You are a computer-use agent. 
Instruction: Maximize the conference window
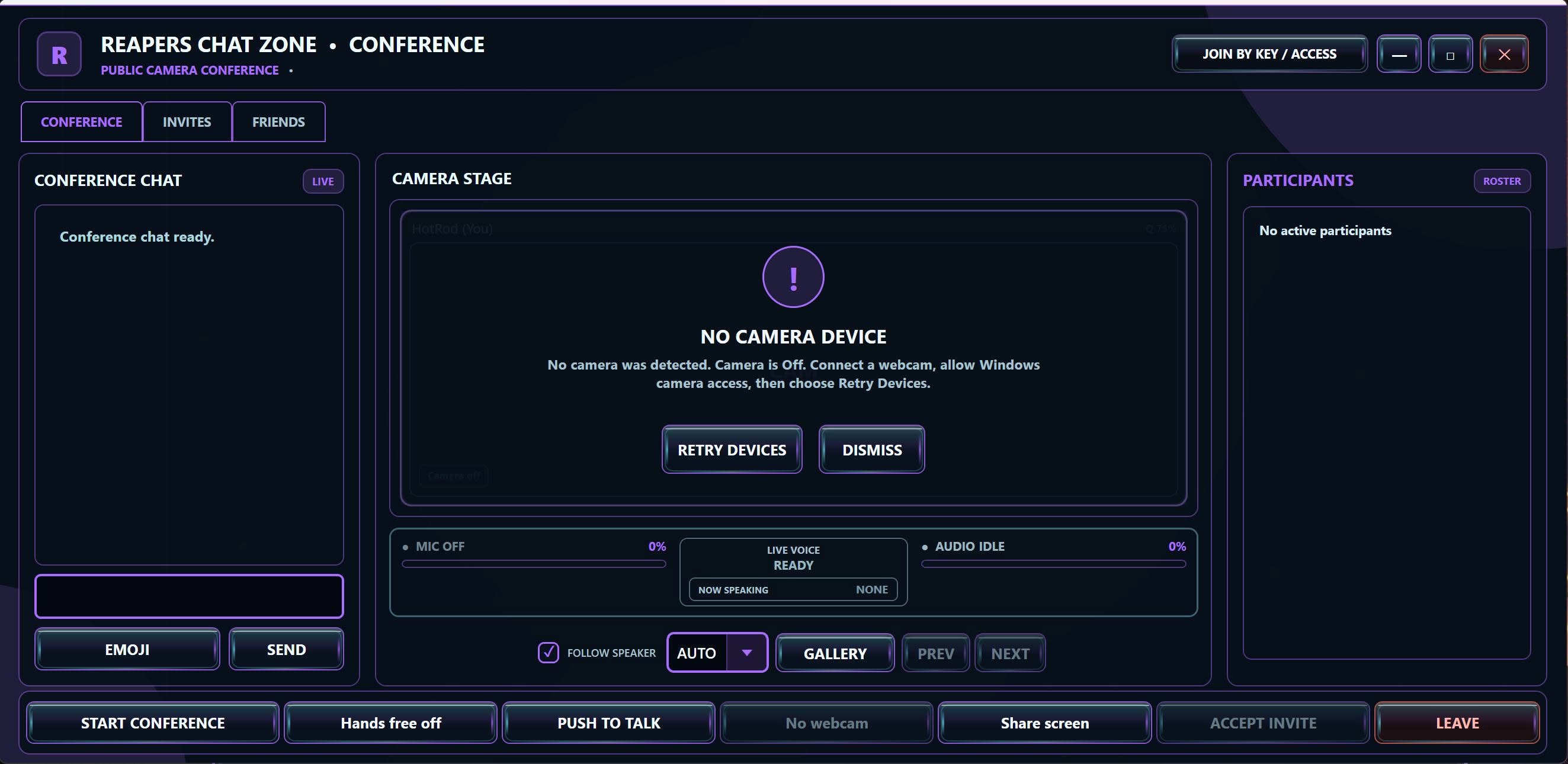[x=1450, y=54]
